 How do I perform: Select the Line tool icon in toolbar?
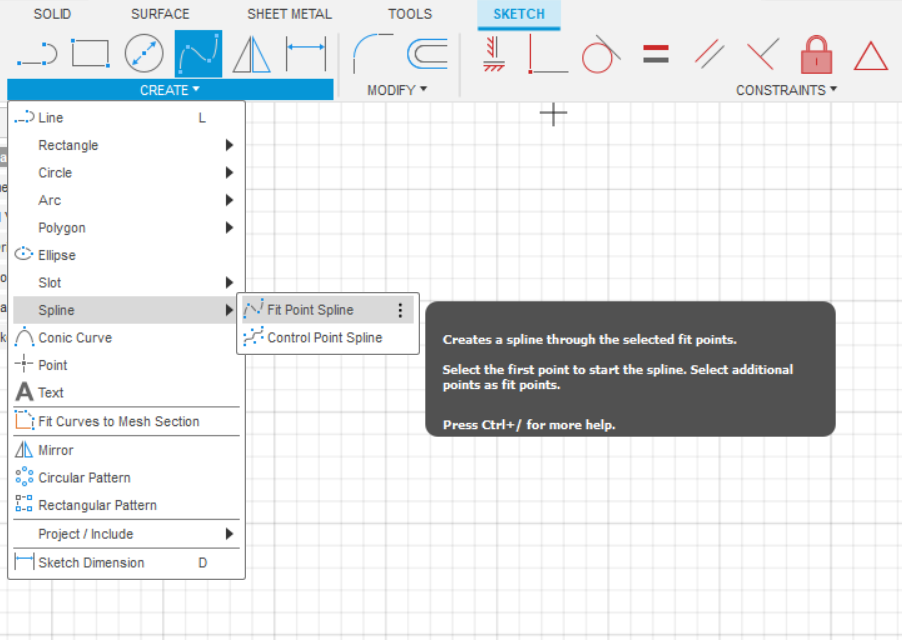click(37, 55)
